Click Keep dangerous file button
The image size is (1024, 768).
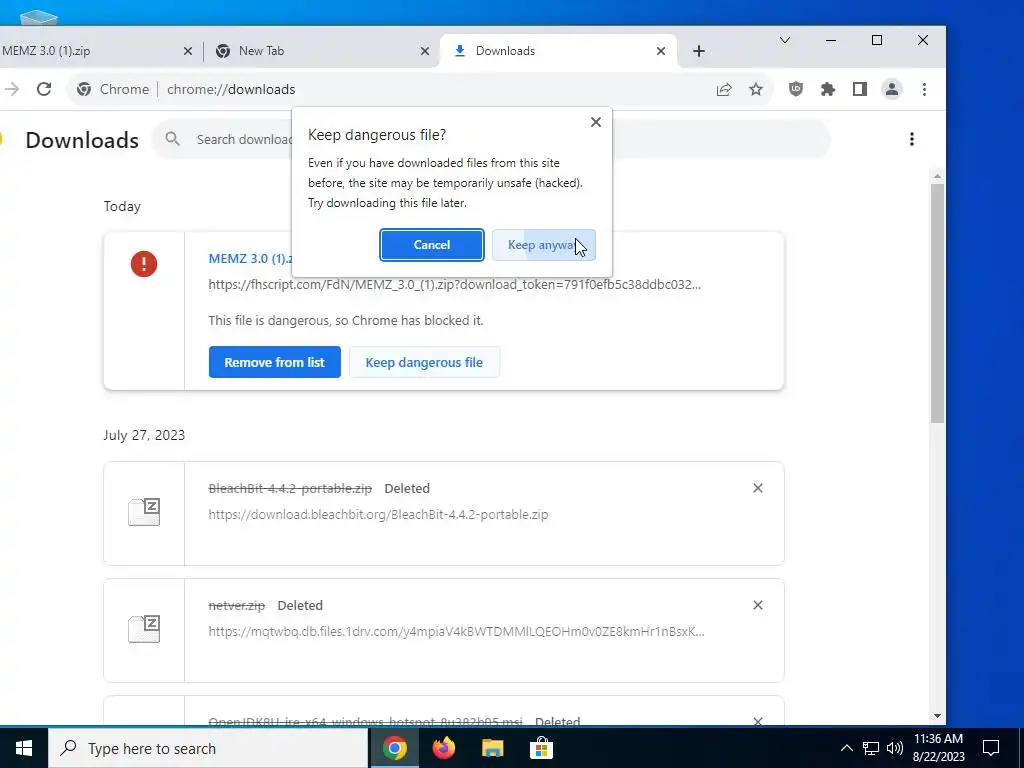424,362
